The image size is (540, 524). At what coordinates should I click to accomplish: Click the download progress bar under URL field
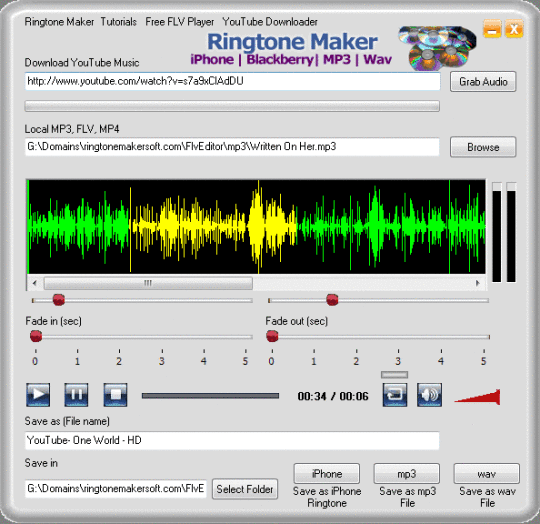point(232,106)
